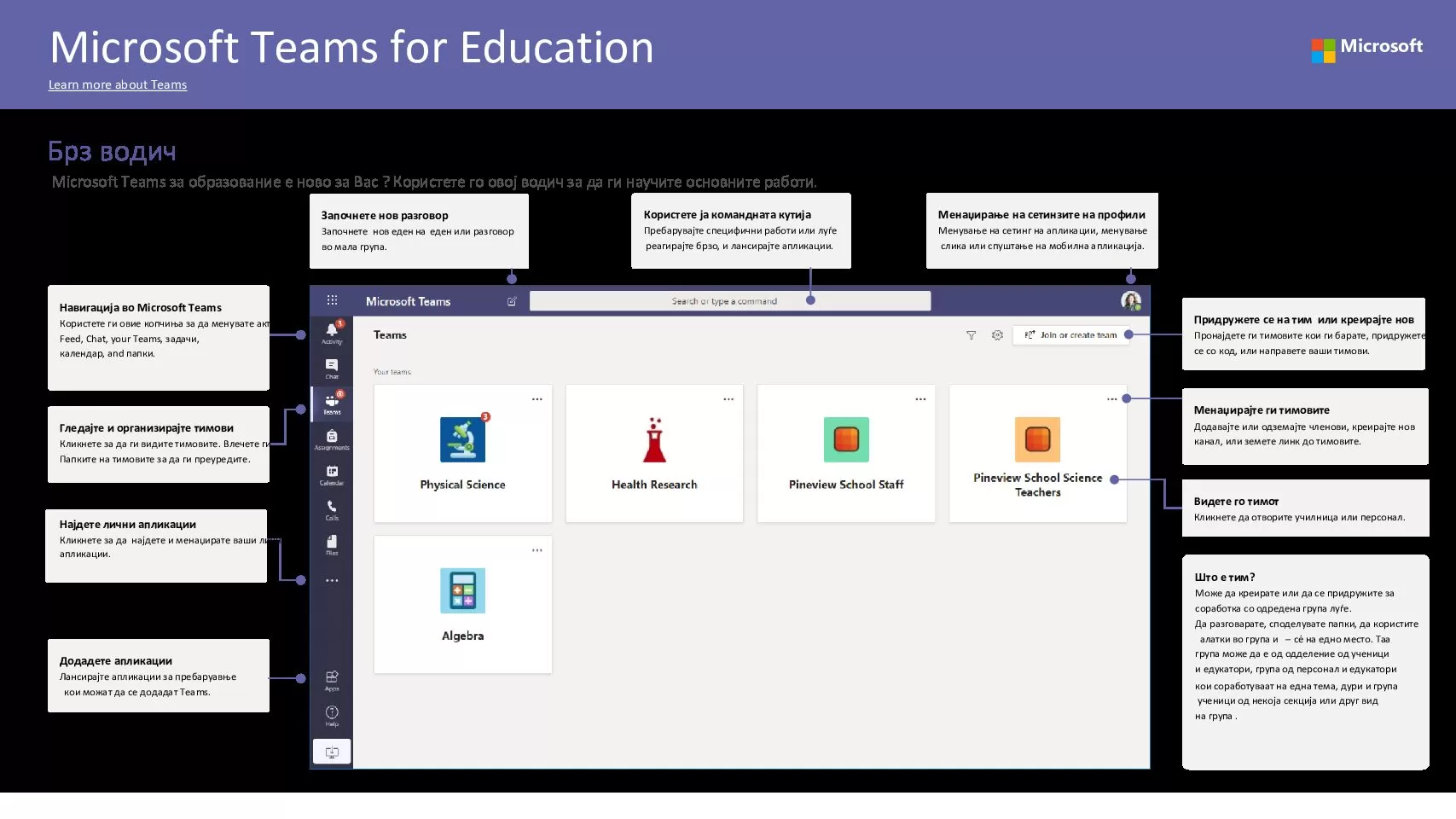The width and height of the screenshot is (1456, 819).
Task: Open the Health Research flask icon
Action: pyautogui.click(x=654, y=439)
